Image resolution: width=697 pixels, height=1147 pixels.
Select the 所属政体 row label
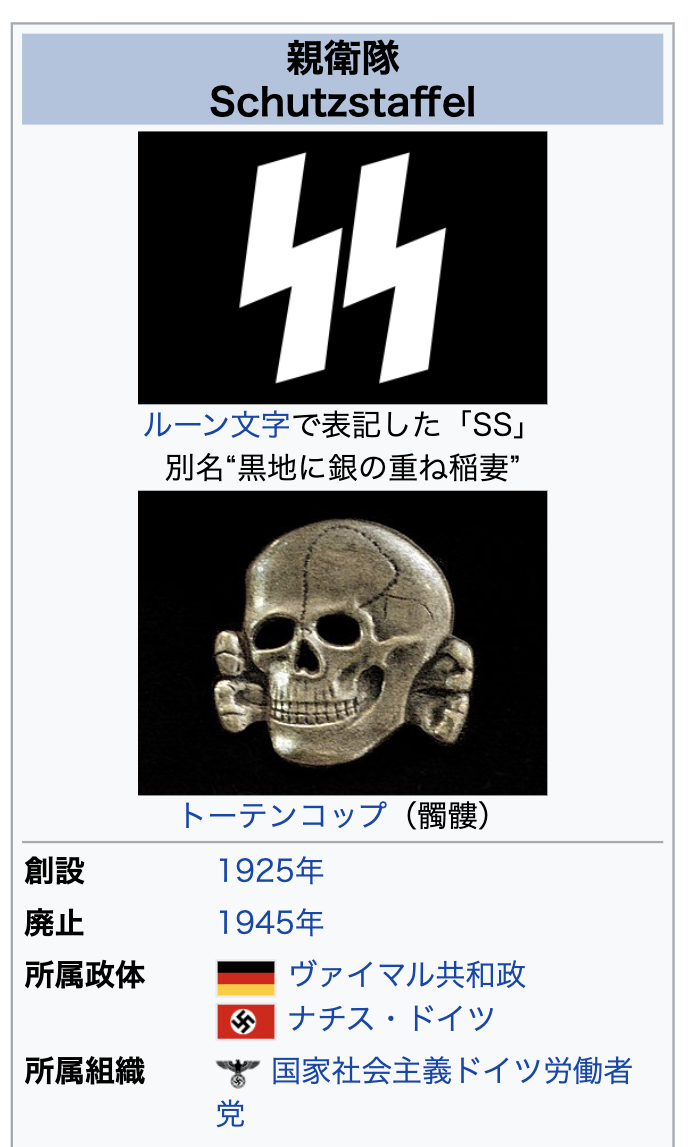(x=85, y=975)
